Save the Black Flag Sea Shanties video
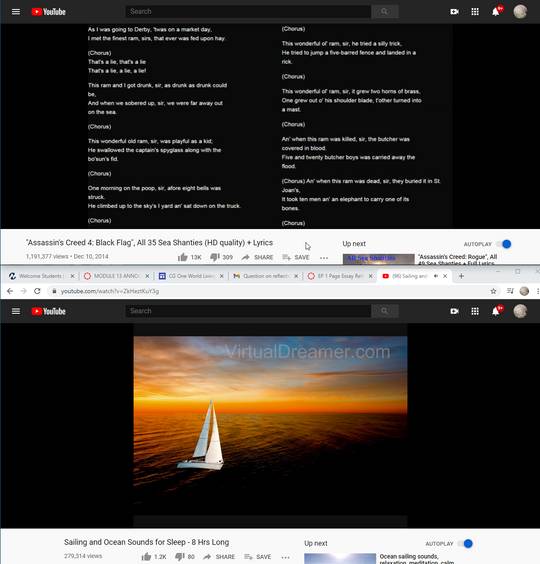The height and width of the screenshot is (564, 540). click(x=296, y=257)
